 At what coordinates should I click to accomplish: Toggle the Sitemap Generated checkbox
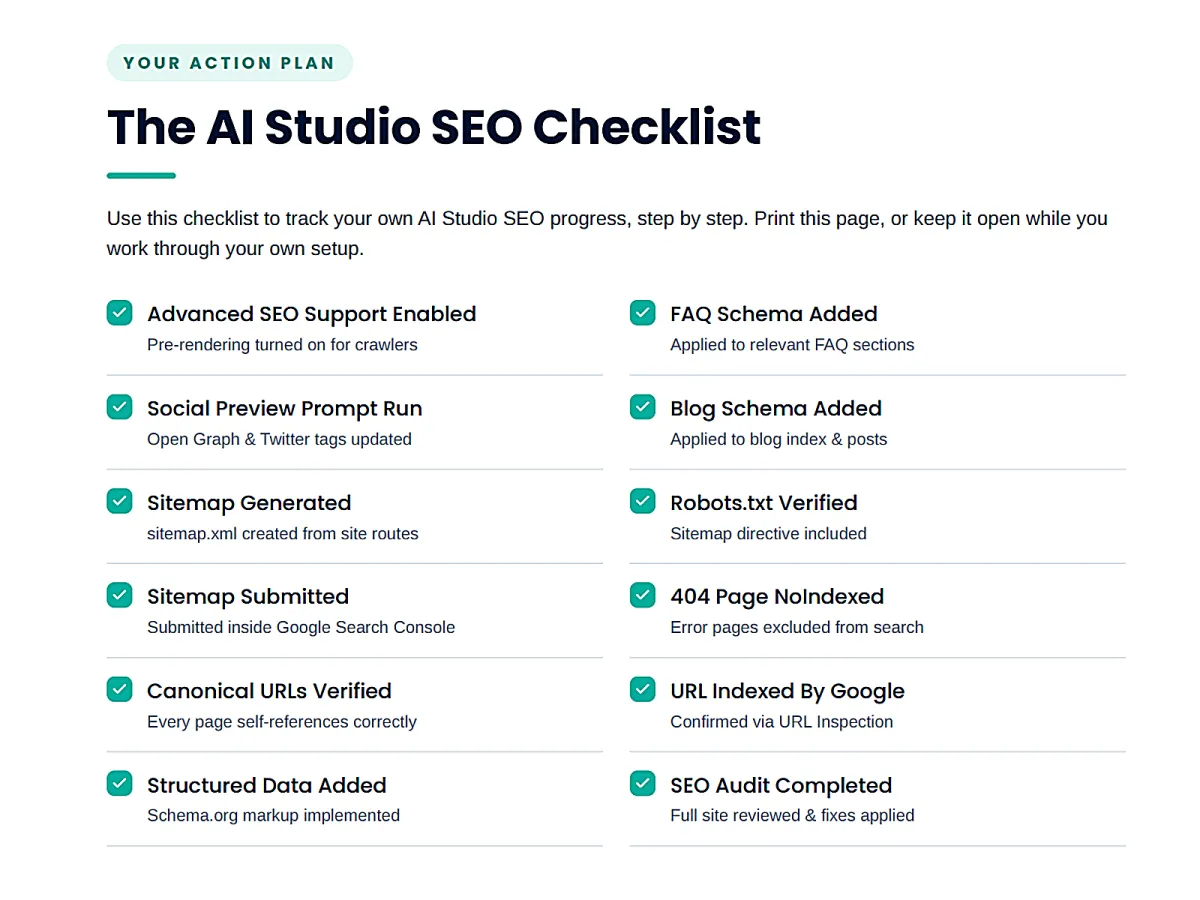tap(119, 501)
